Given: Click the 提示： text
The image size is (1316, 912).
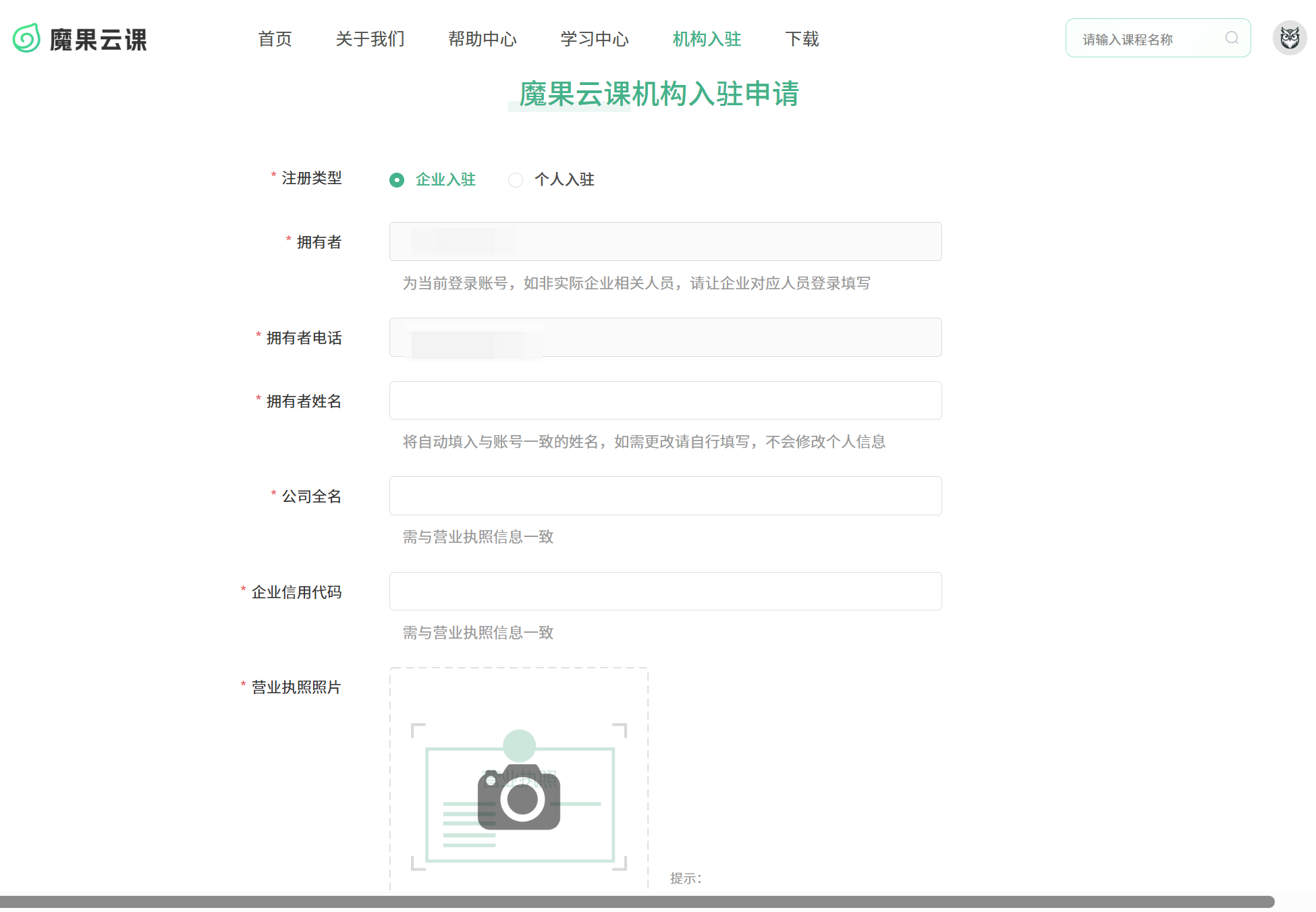Looking at the screenshot, I should click(686, 878).
